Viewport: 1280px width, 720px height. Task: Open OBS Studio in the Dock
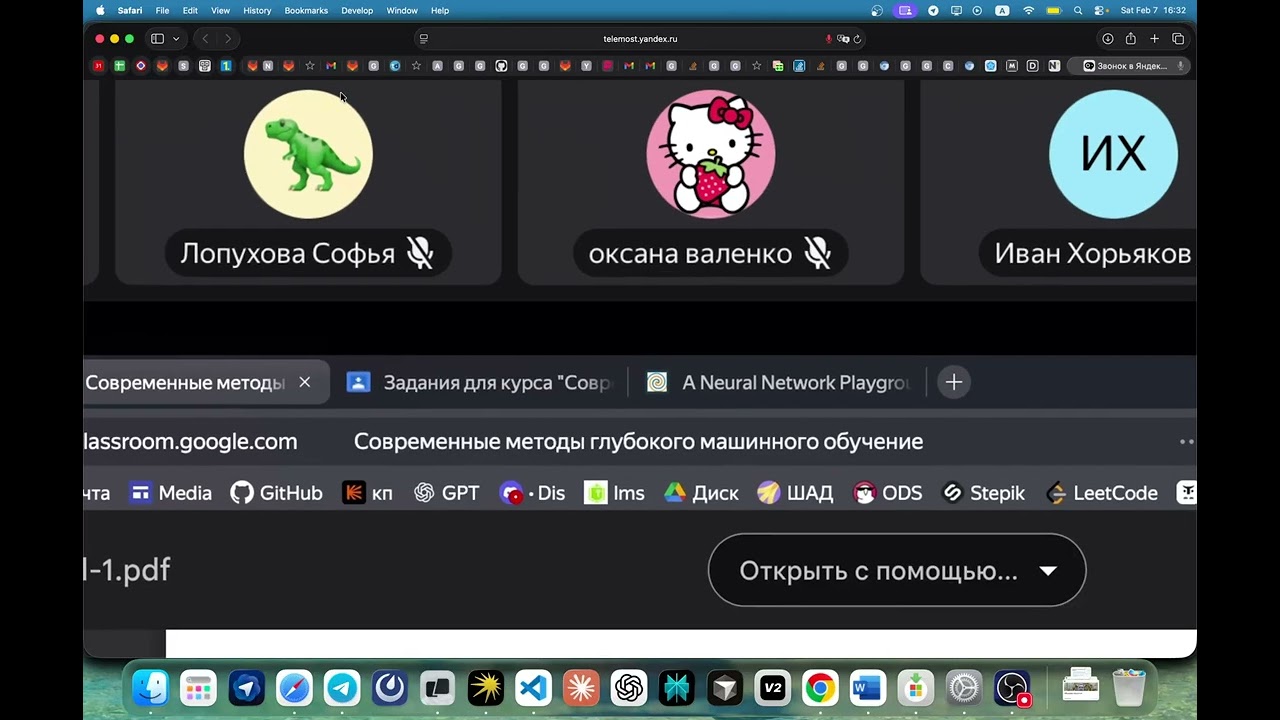1012,688
